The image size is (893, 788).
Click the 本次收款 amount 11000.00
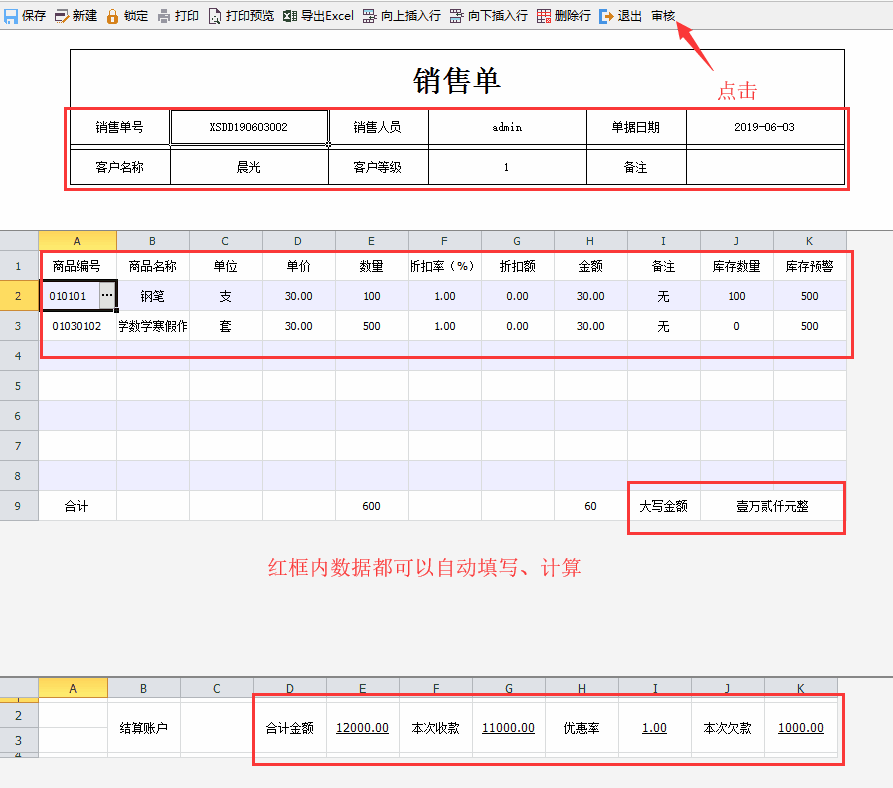click(x=508, y=728)
